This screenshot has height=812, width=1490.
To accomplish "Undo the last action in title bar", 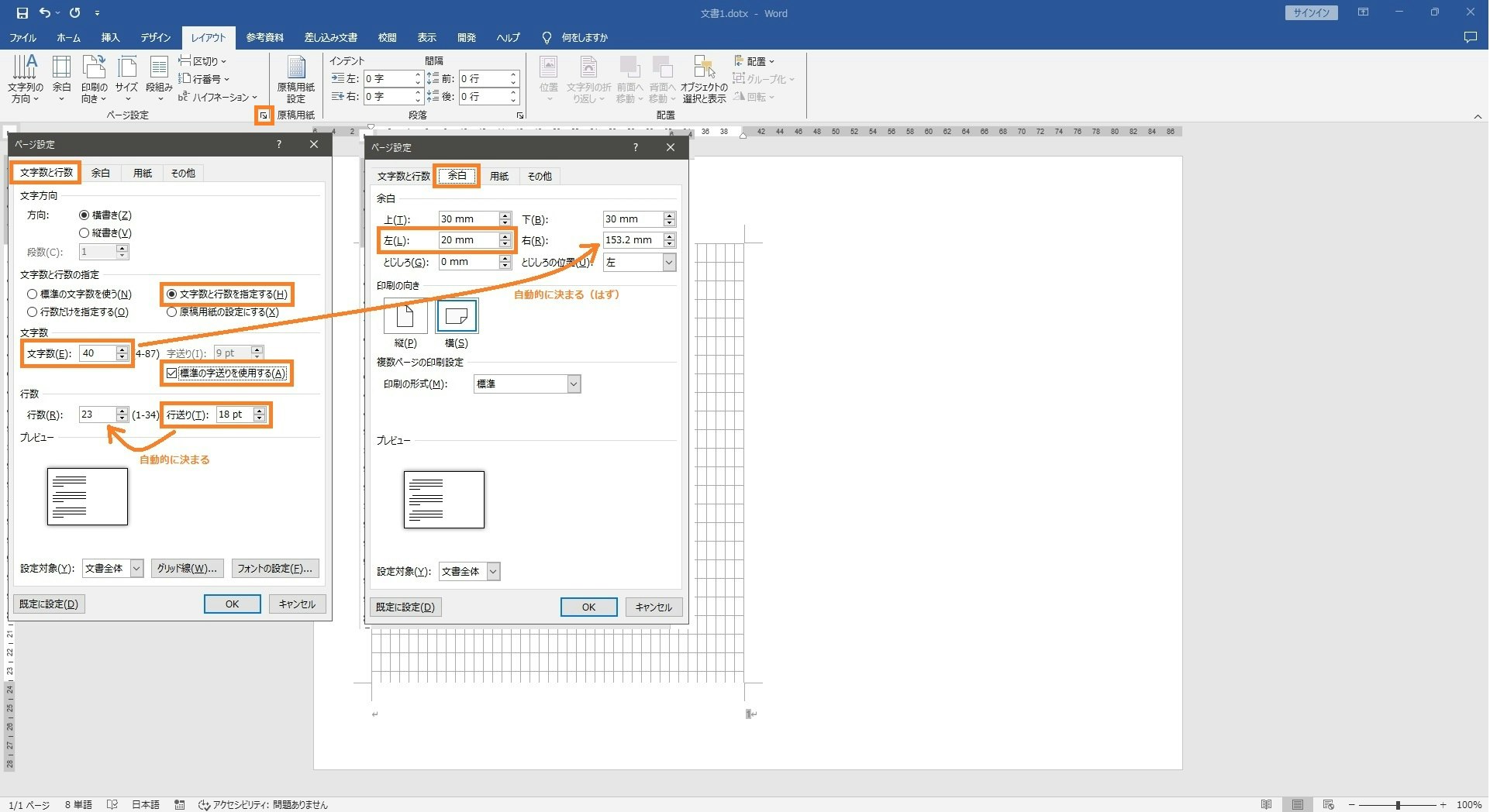I will [x=45, y=13].
